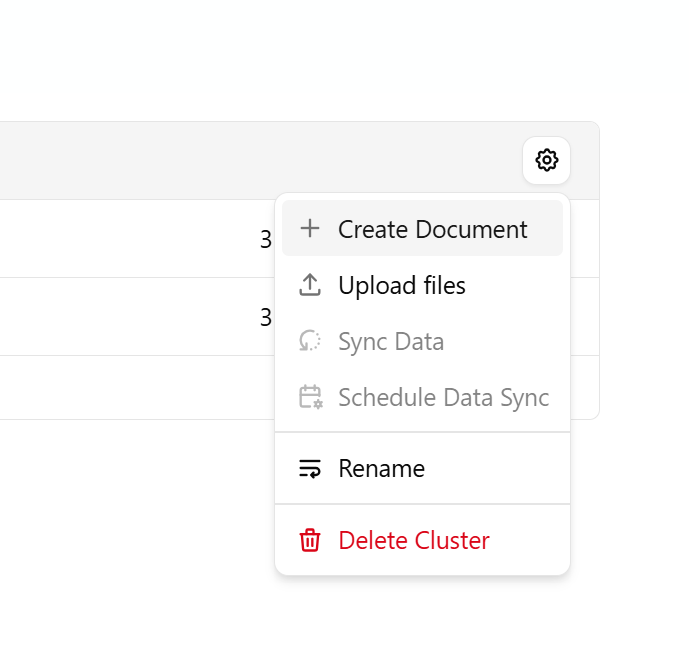
Task: Click the plus icon beside Create Document
Action: coord(310,229)
